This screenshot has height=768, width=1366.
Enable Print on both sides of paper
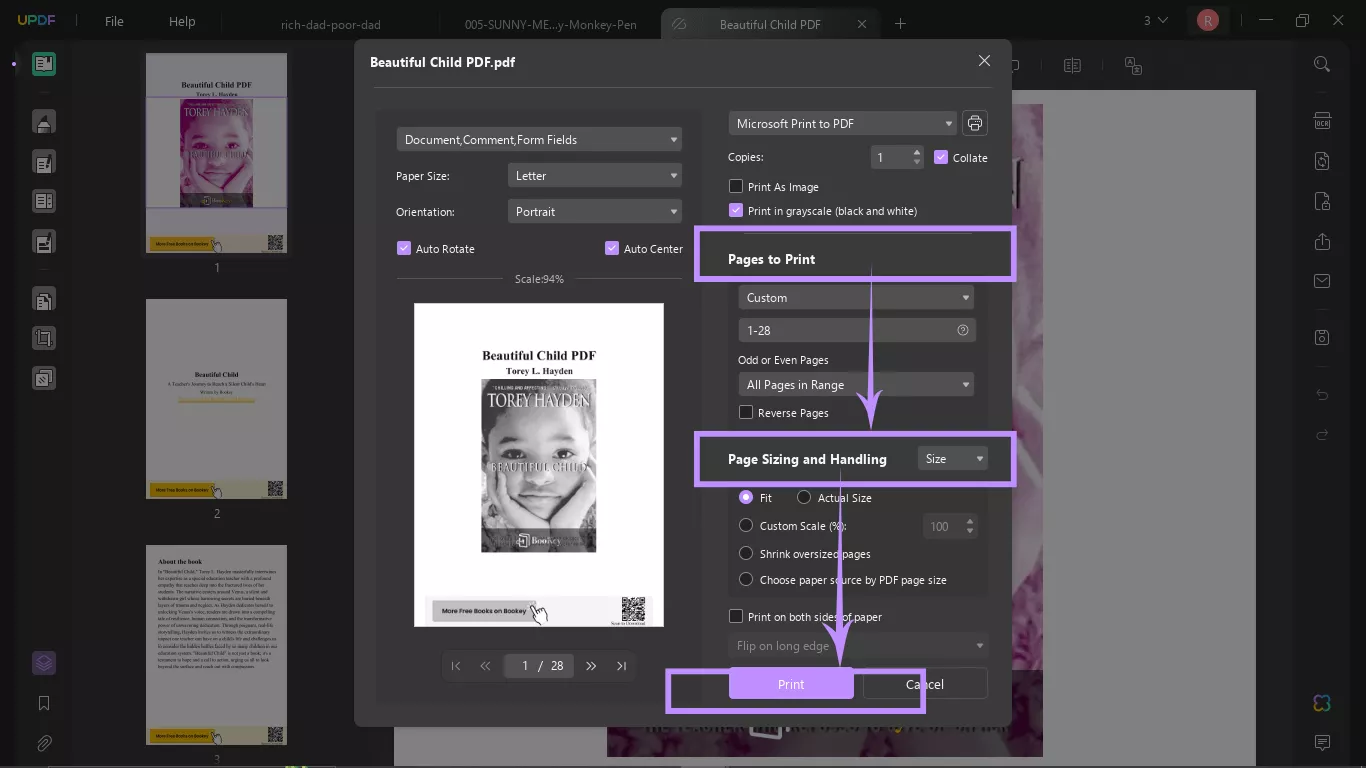pyautogui.click(x=736, y=616)
